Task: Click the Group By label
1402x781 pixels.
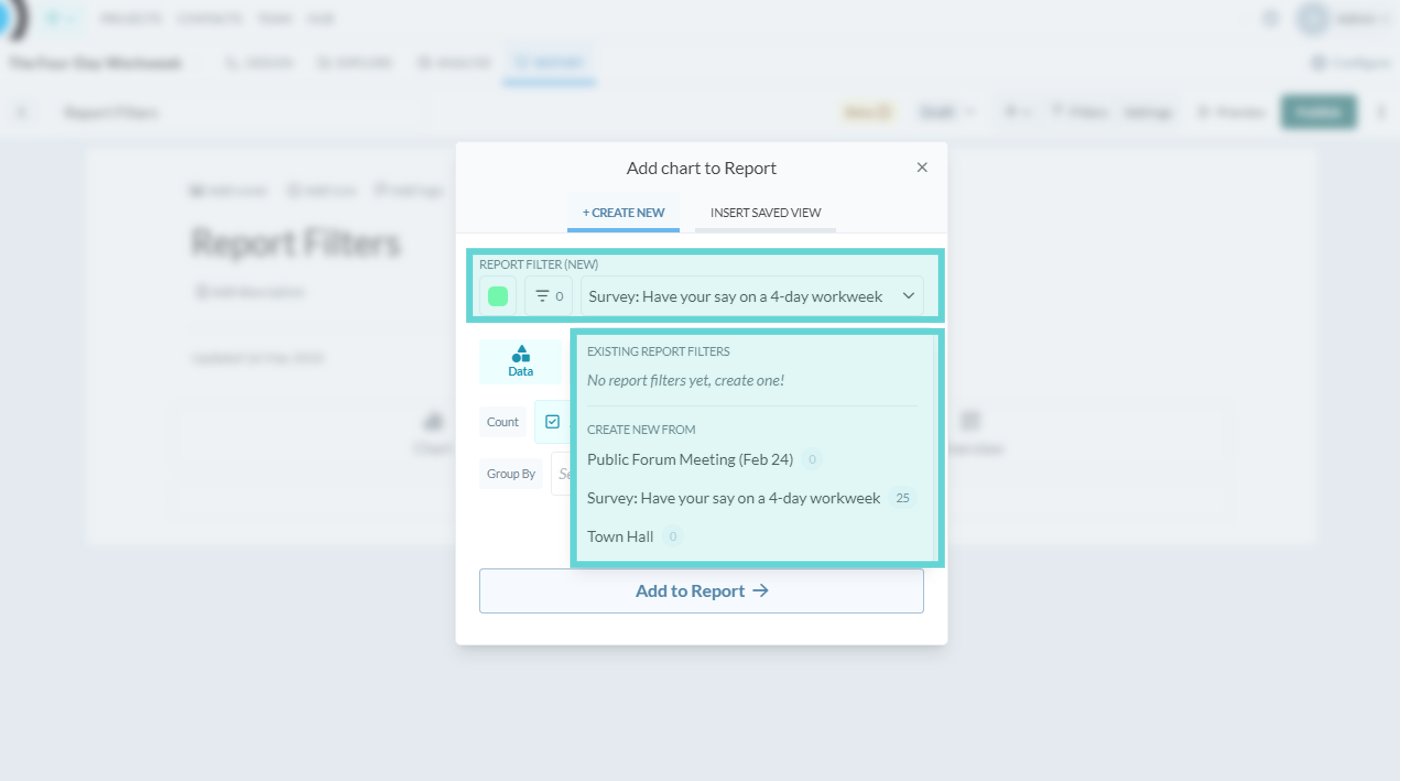Action: 511,474
